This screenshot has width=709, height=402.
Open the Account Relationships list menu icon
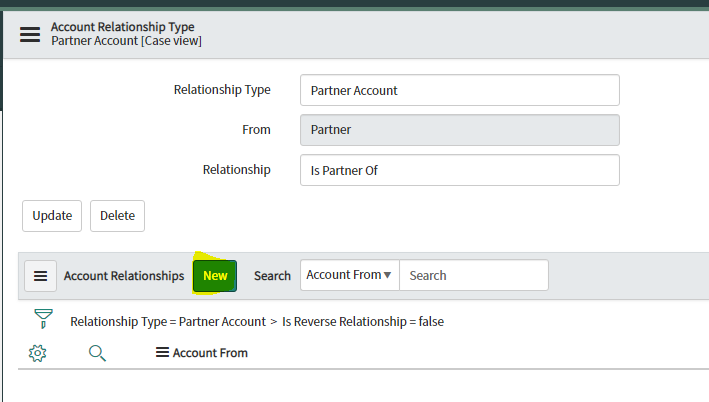(40, 276)
